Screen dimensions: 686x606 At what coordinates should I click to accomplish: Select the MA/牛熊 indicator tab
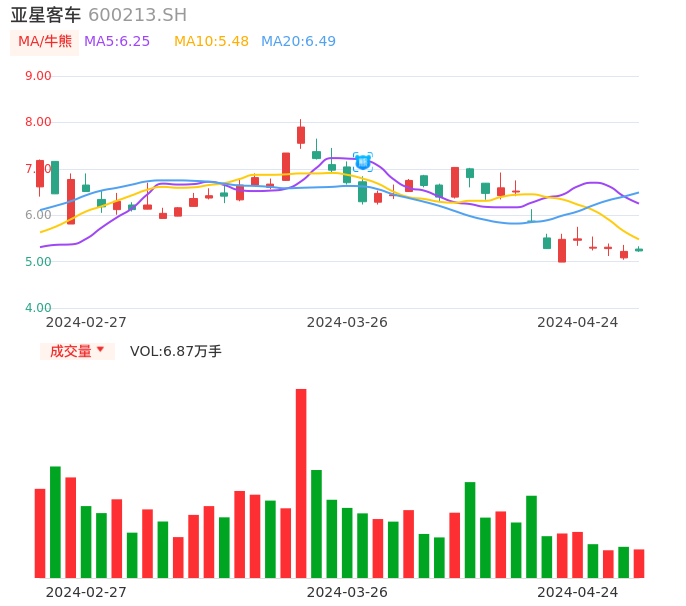[45, 42]
